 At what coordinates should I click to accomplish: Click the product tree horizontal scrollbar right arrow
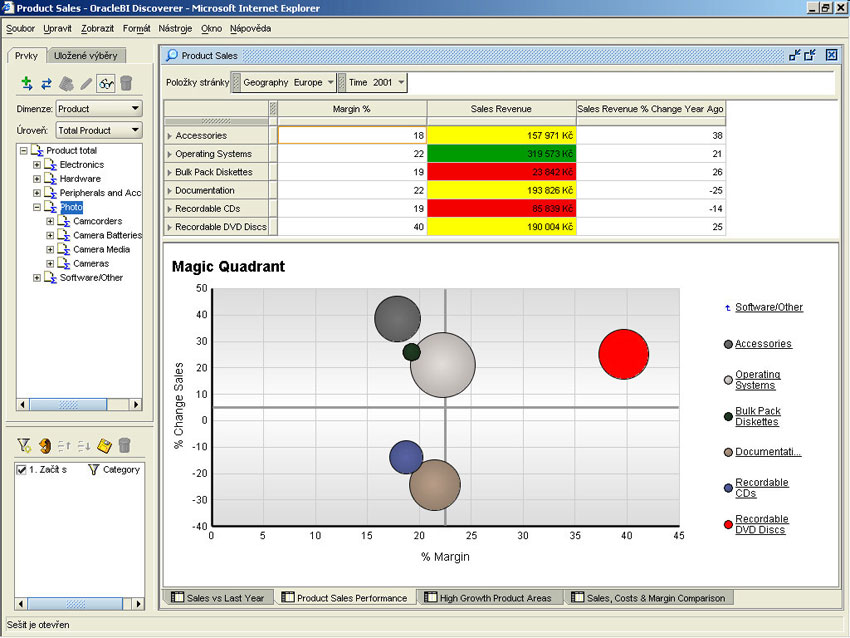pos(136,404)
